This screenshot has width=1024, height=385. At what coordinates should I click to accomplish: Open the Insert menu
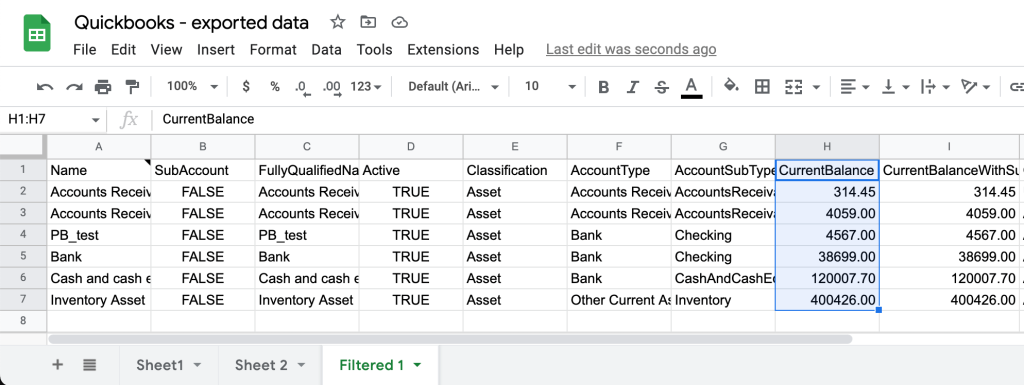(216, 50)
